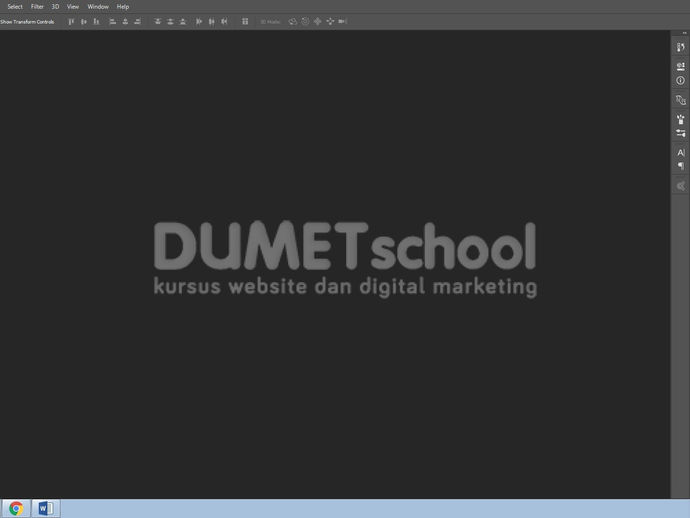Click Distribute Top Edges icon
This screenshot has height=518, width=690.
(158, 22)
